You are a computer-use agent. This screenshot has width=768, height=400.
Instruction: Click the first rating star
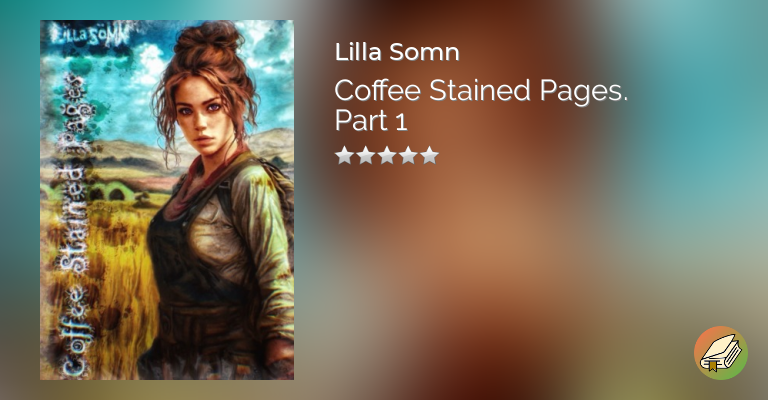(344, 155)
